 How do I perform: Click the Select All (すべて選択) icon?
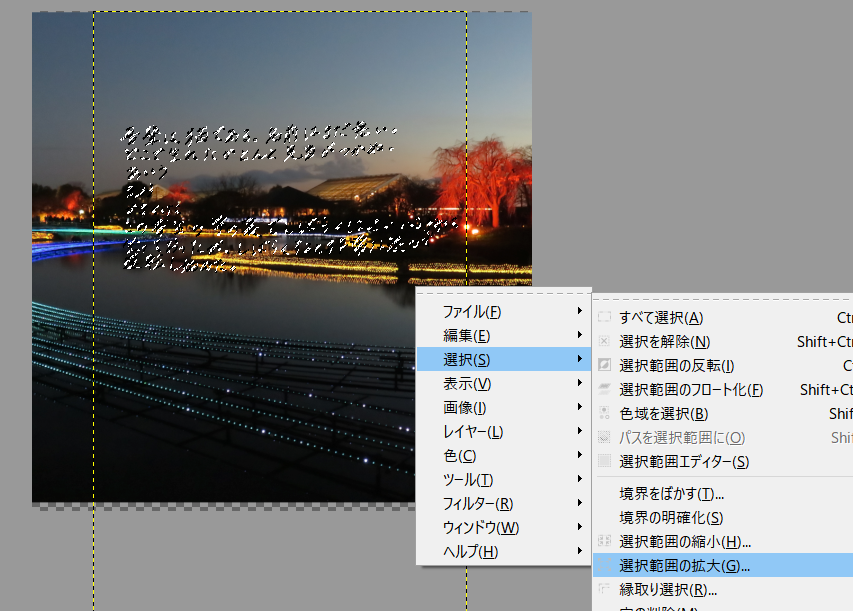[604, 317]
